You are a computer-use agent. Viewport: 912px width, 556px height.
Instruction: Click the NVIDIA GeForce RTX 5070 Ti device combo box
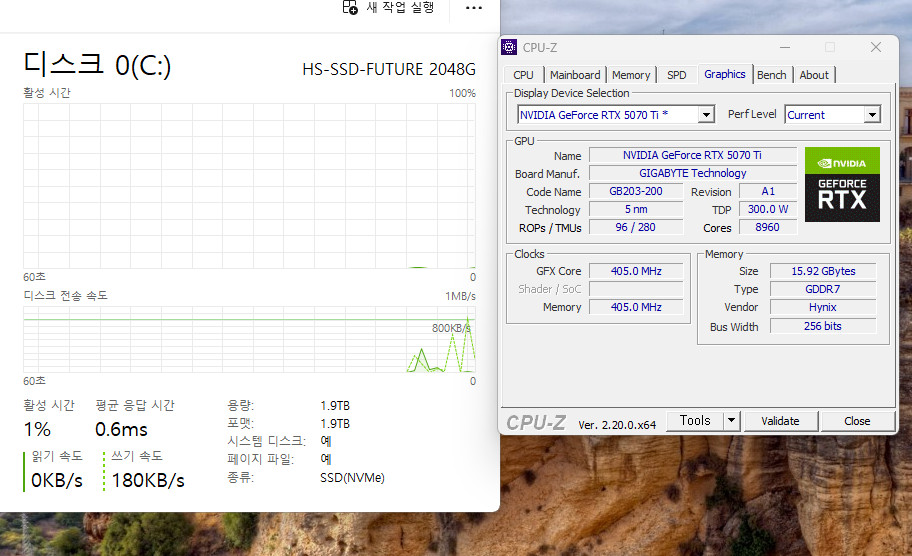pyautogui.click(x=615, y=115)
